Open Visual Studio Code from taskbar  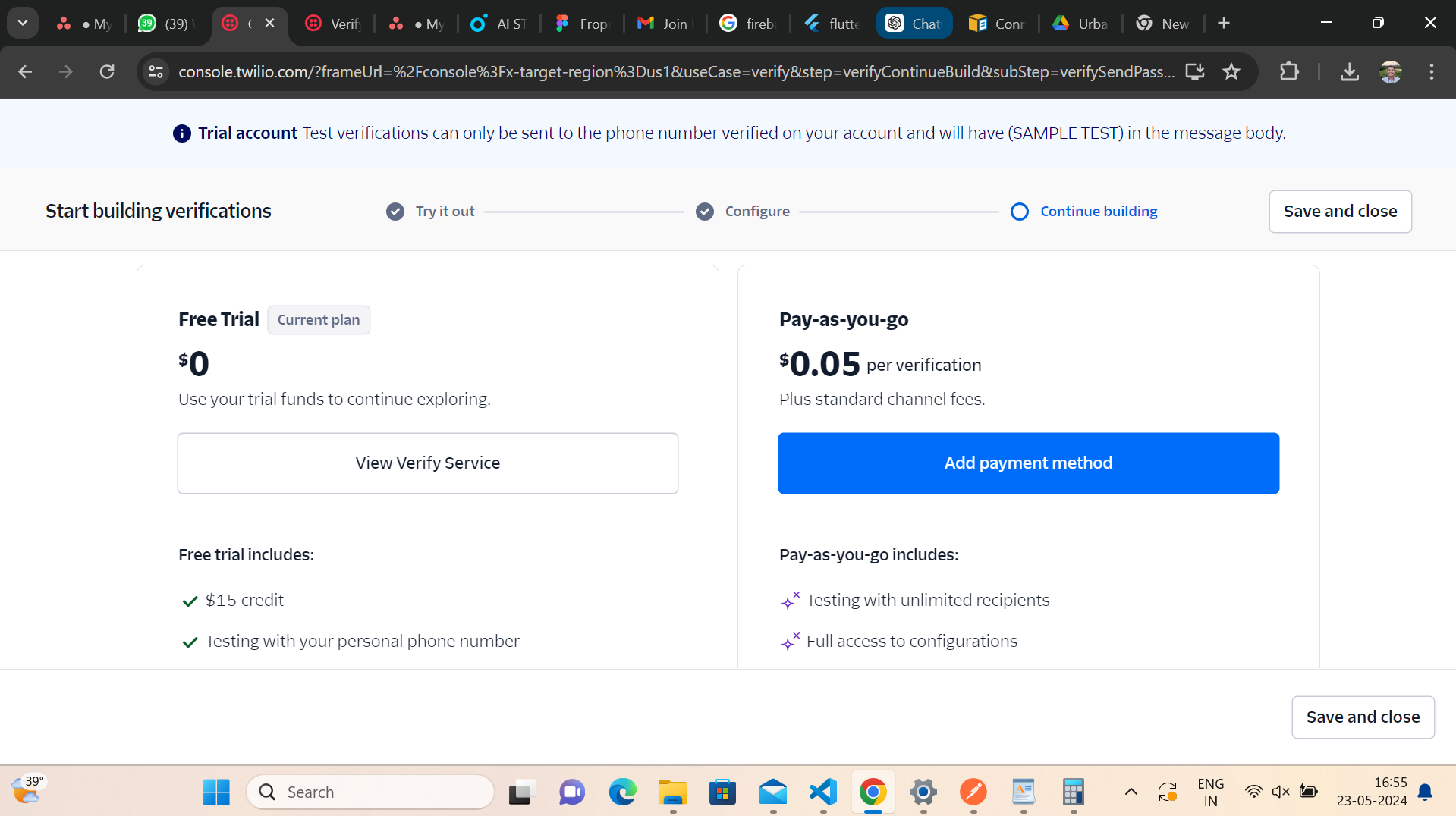pos(822,792)
